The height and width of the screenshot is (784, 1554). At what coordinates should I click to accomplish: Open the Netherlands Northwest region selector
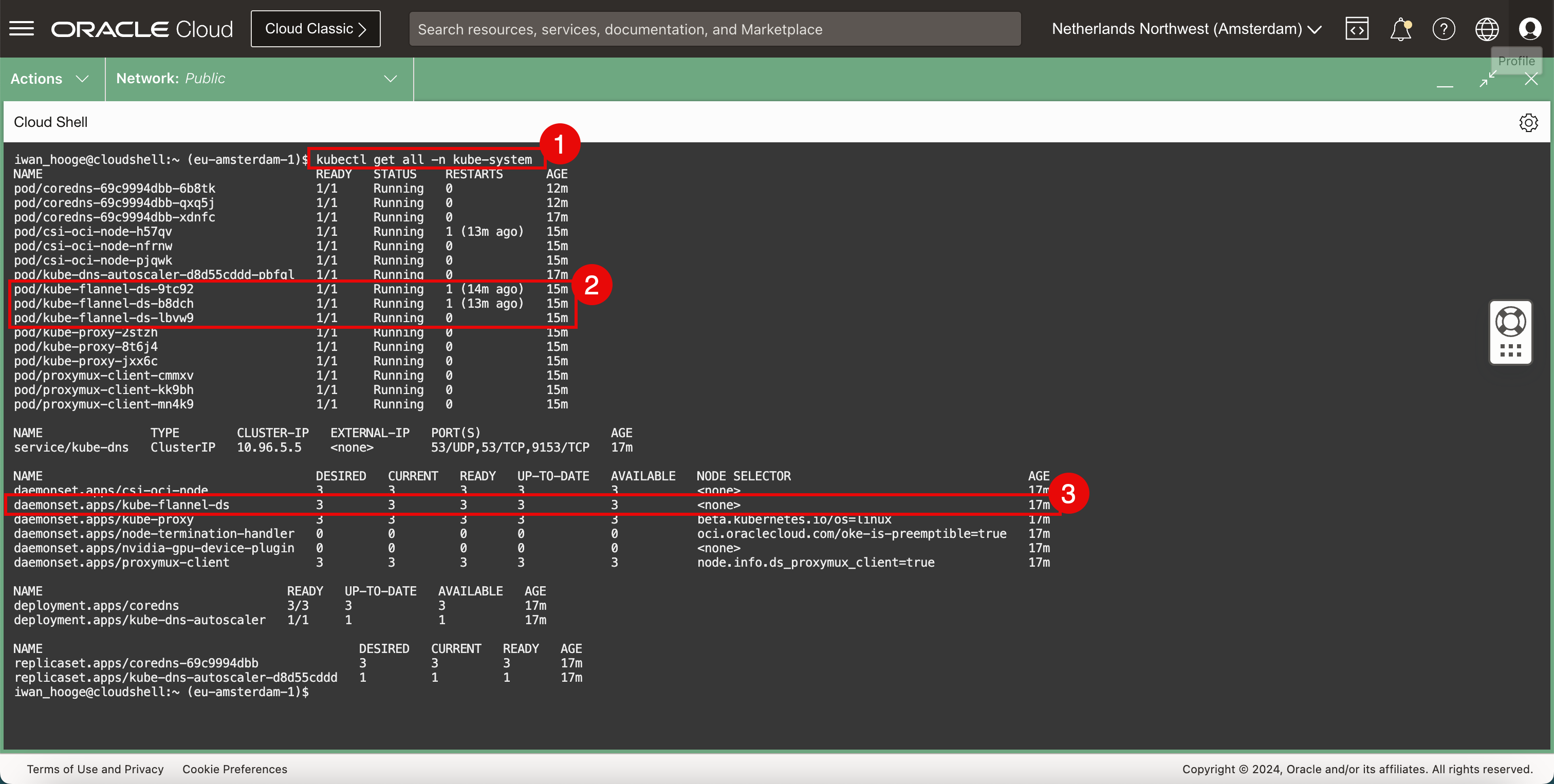coord(1186,29)
